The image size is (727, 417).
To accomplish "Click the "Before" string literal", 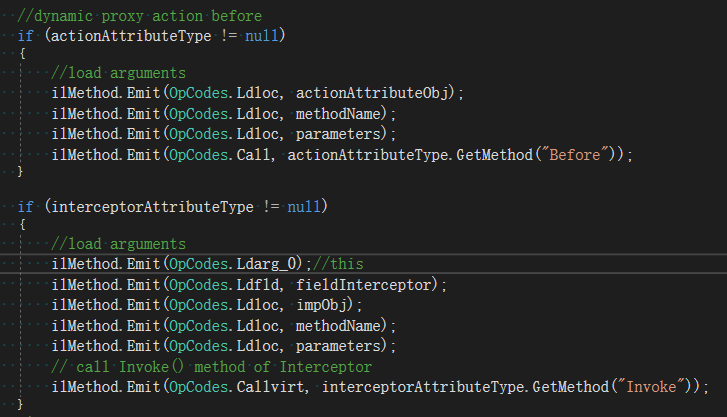I will pyautogui.click(x=596, y=153).
